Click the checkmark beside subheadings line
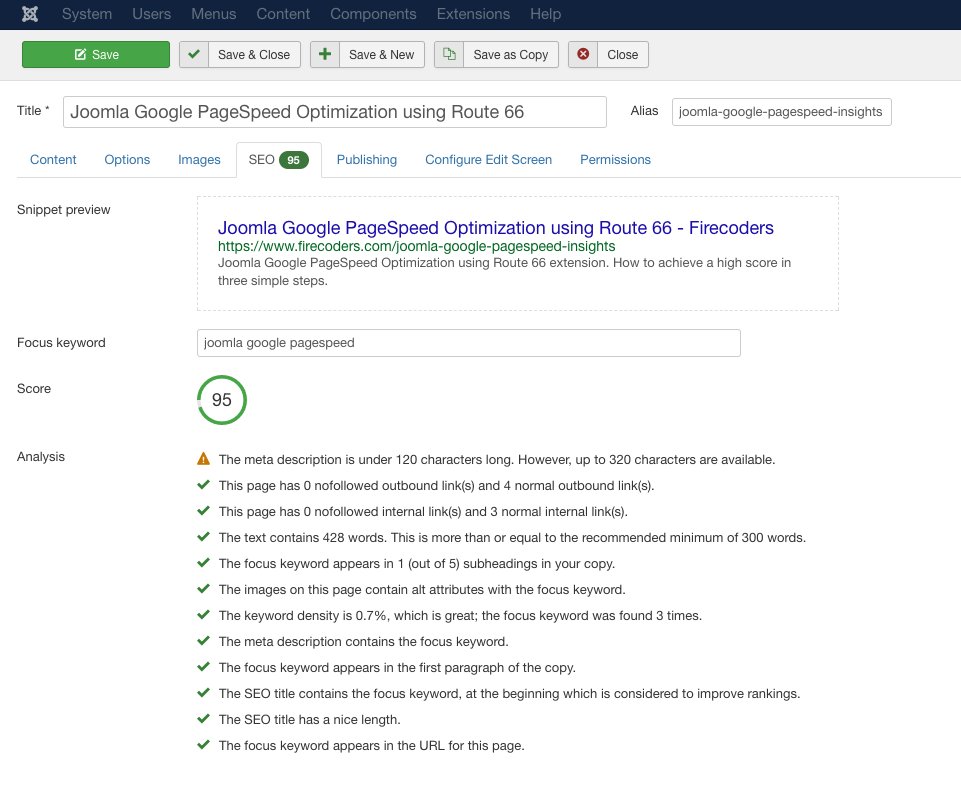The height and width of the screenshot is (786, 961). (x=203, y=563)
